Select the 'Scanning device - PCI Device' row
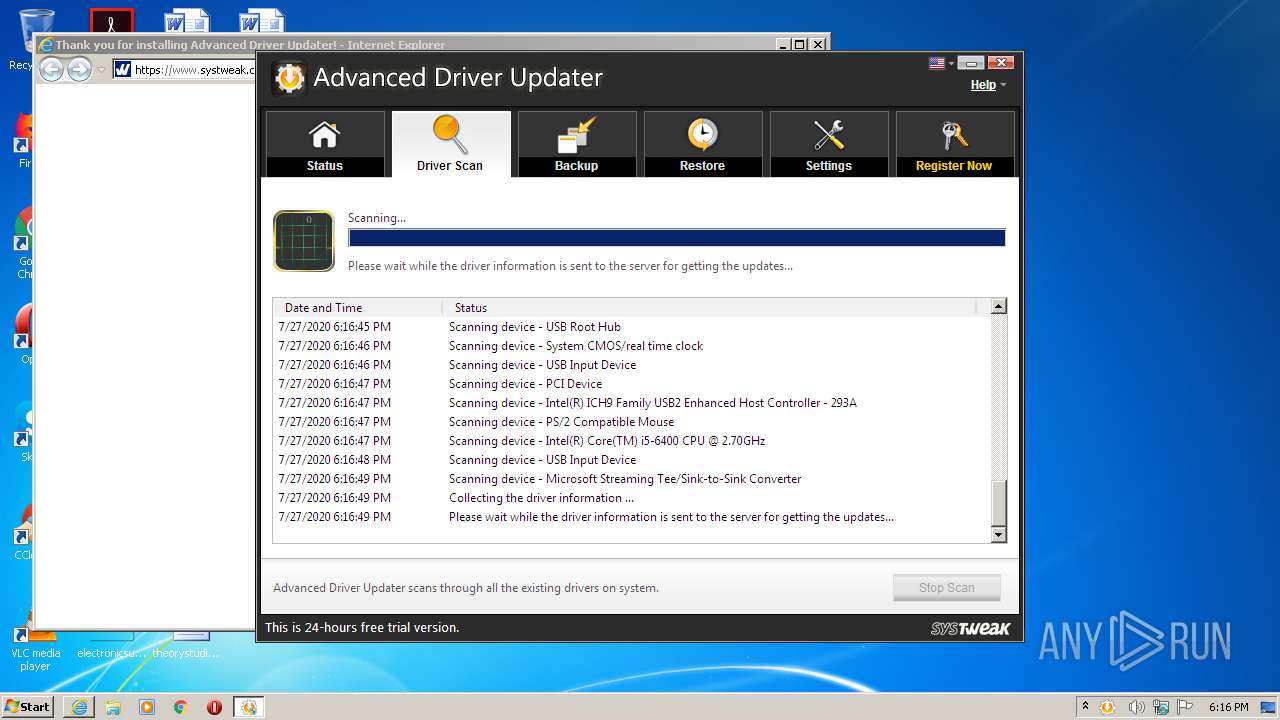Image resolution: width=1280 pixels, height=720 pixels. pyautogui.click(x=632, y=384)
